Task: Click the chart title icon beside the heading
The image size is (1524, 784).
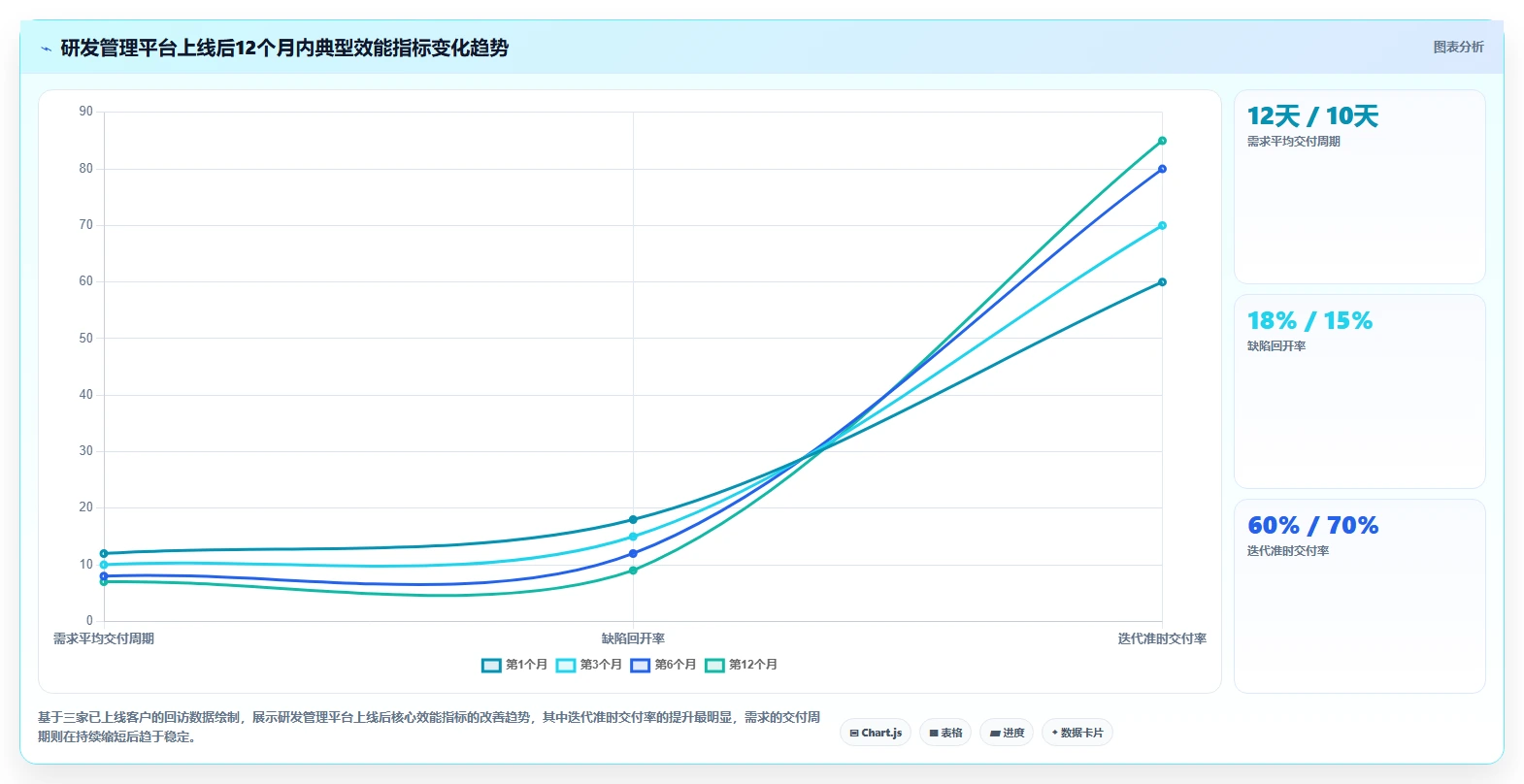Action: 46,49
